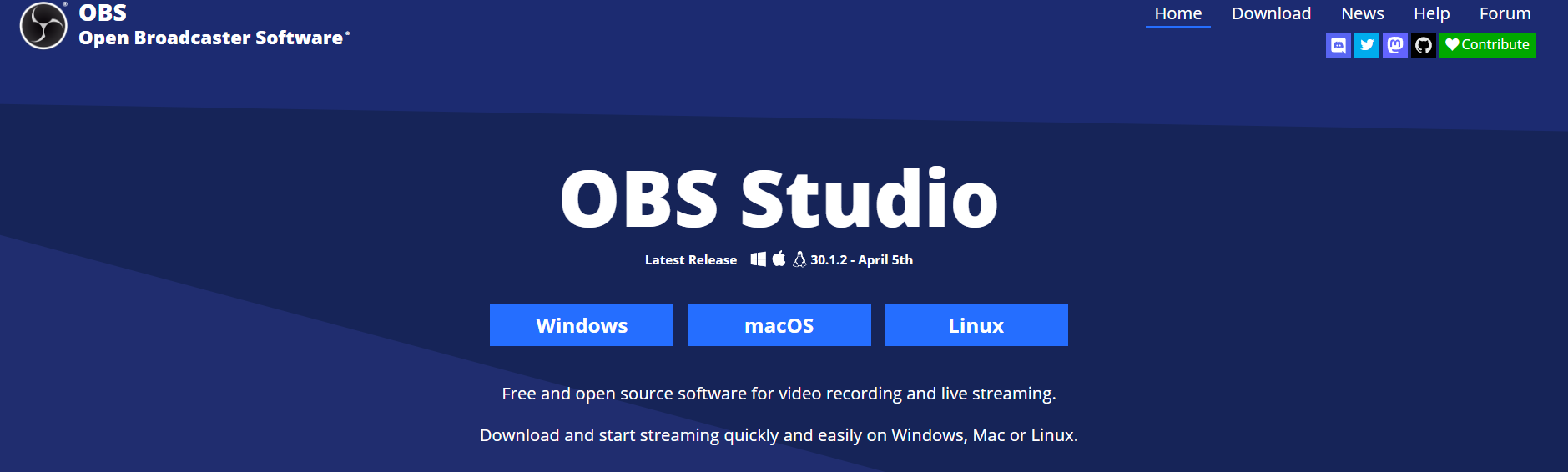Click the OBS text in the header
This screenshot has width=1568, height=472.
coord(103,13)
